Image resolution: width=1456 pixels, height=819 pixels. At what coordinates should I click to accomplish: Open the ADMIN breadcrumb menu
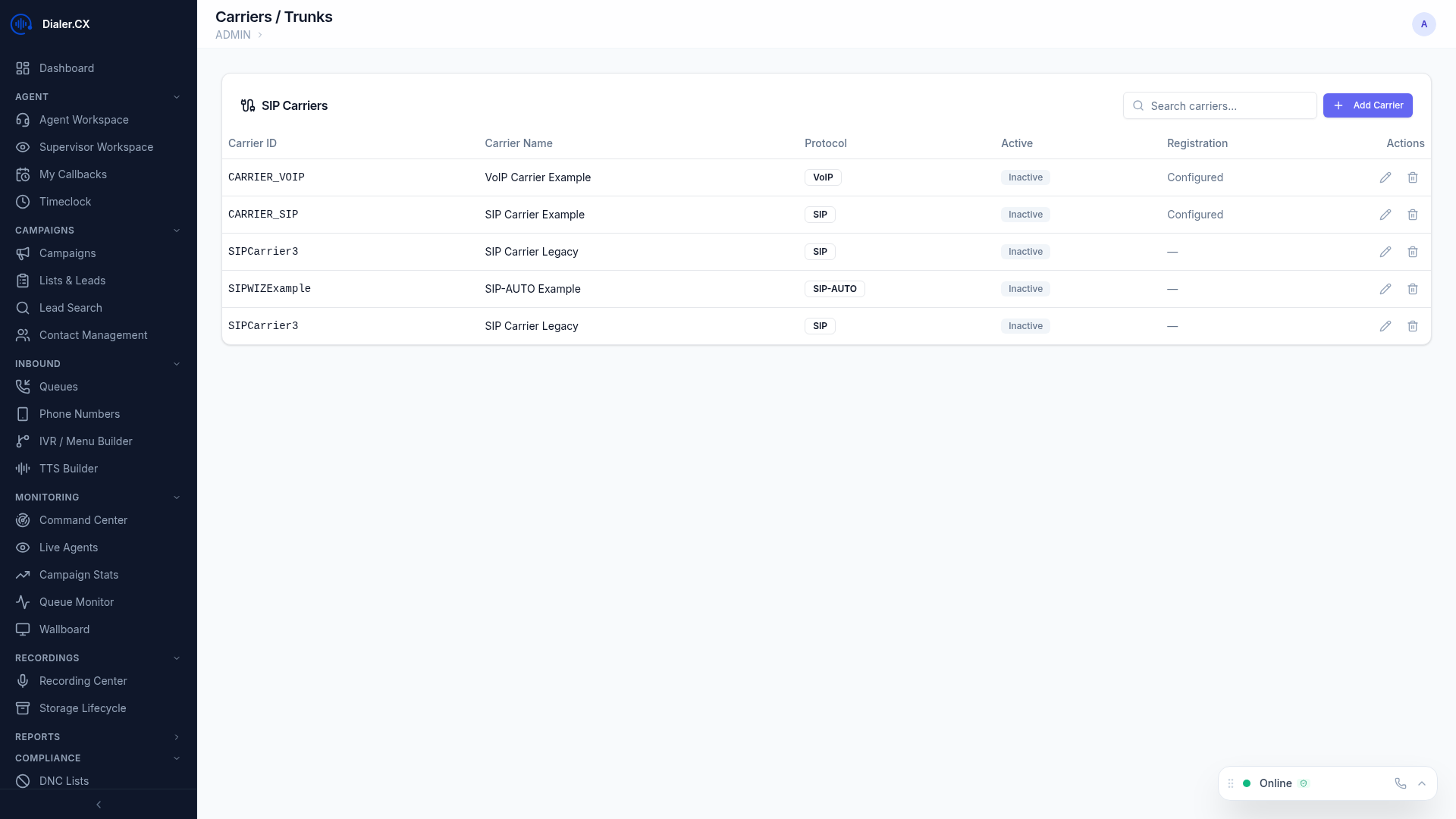[x=232, y=35]
